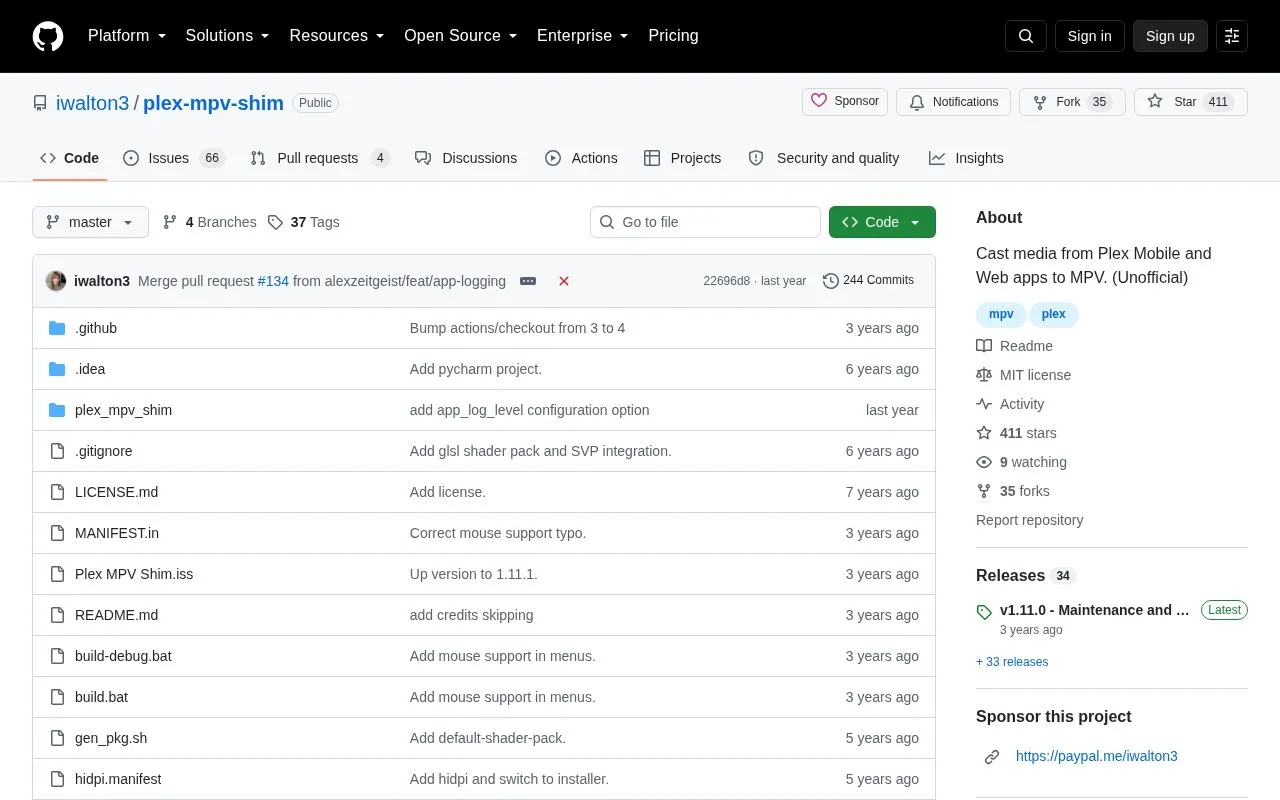The height and width of the screenshot is (800, 1280).
Task: Switch to the Issues tab
Action: click(174, 158)
